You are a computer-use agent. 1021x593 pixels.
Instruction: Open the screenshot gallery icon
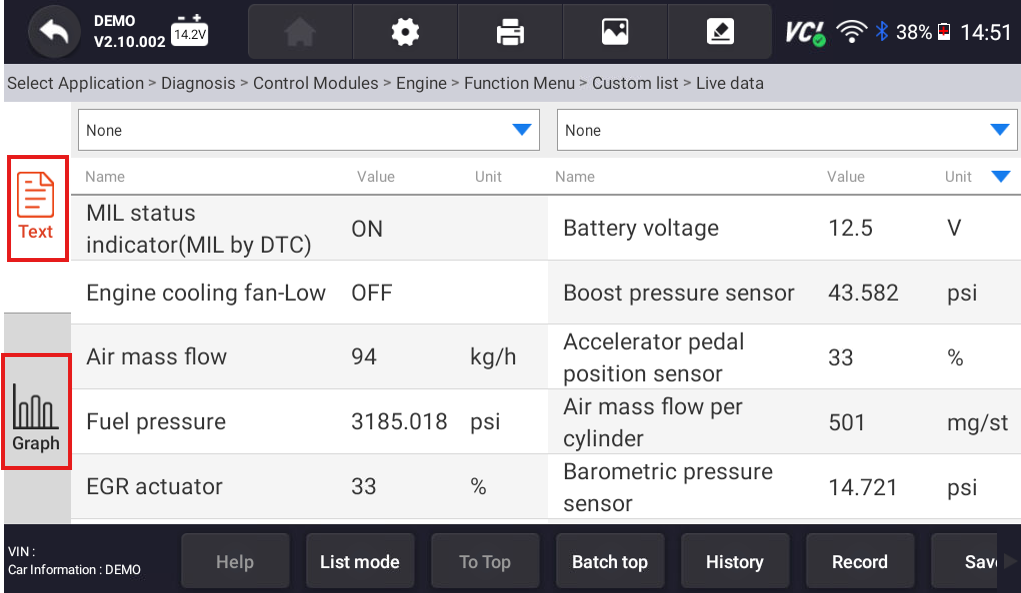pyautogui.click(x=613, y=31)
